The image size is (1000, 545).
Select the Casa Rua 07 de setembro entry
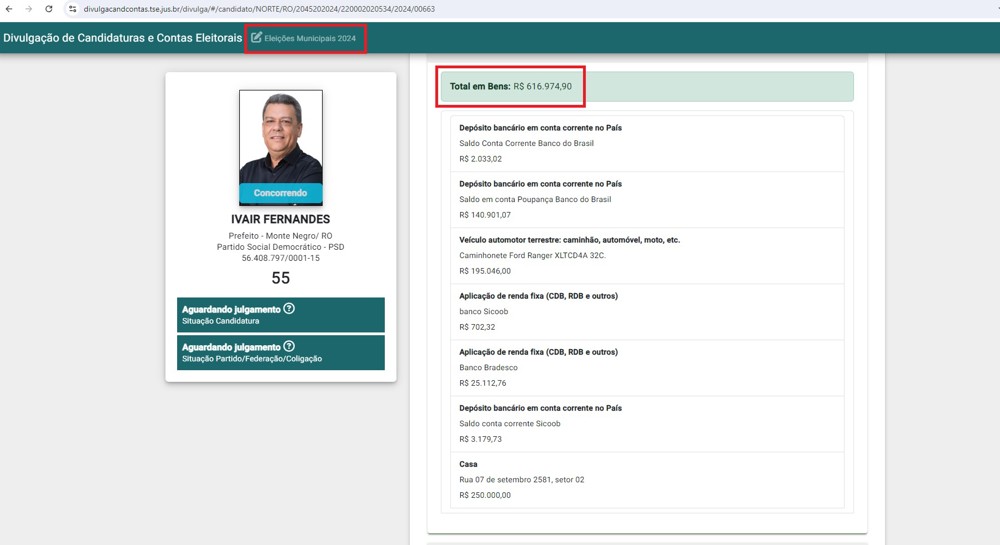click(x=647, y=480)
